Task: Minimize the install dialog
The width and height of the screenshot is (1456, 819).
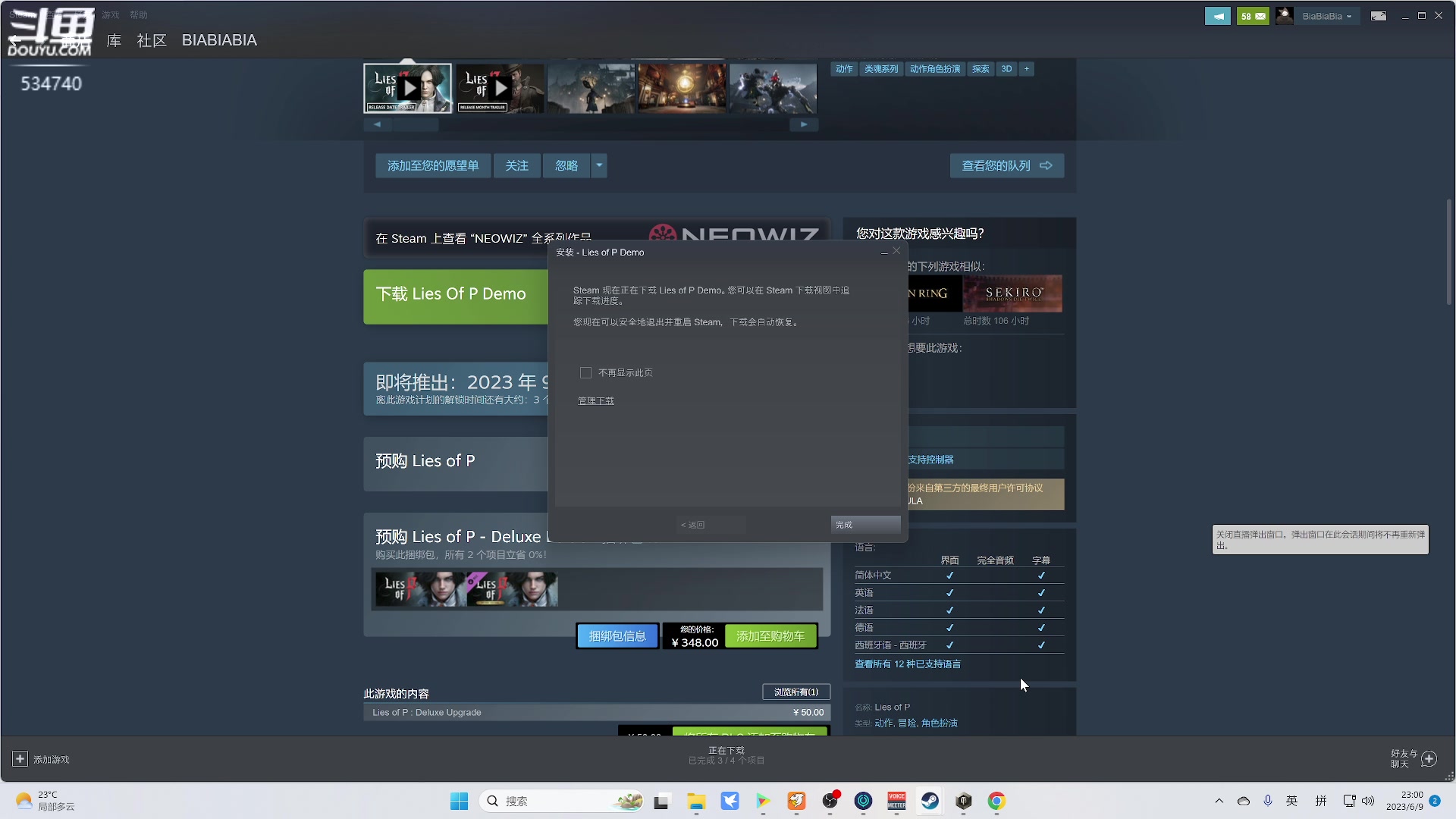Action: [884, 251]
